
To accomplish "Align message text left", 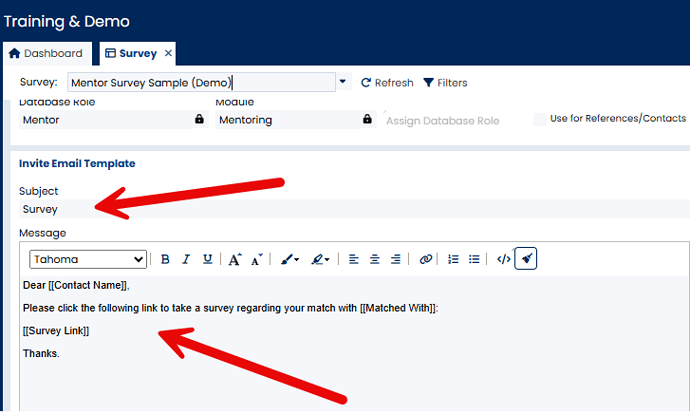I will 354,259.
